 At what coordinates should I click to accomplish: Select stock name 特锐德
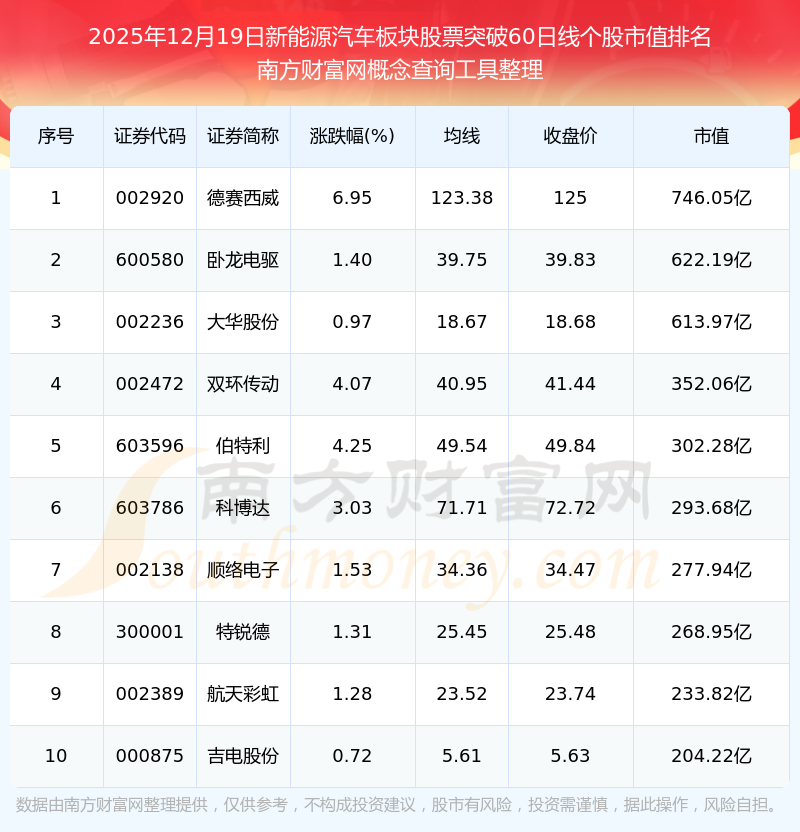243,632
